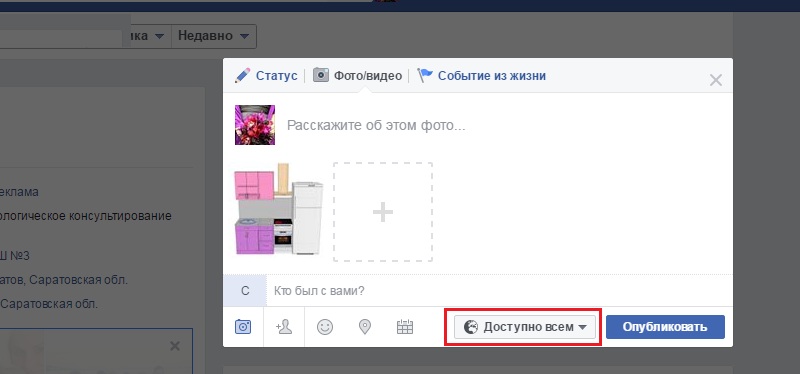This screenshot has width=800, height=374.
Task: Click the location pin icon
Action: [365, 327]
